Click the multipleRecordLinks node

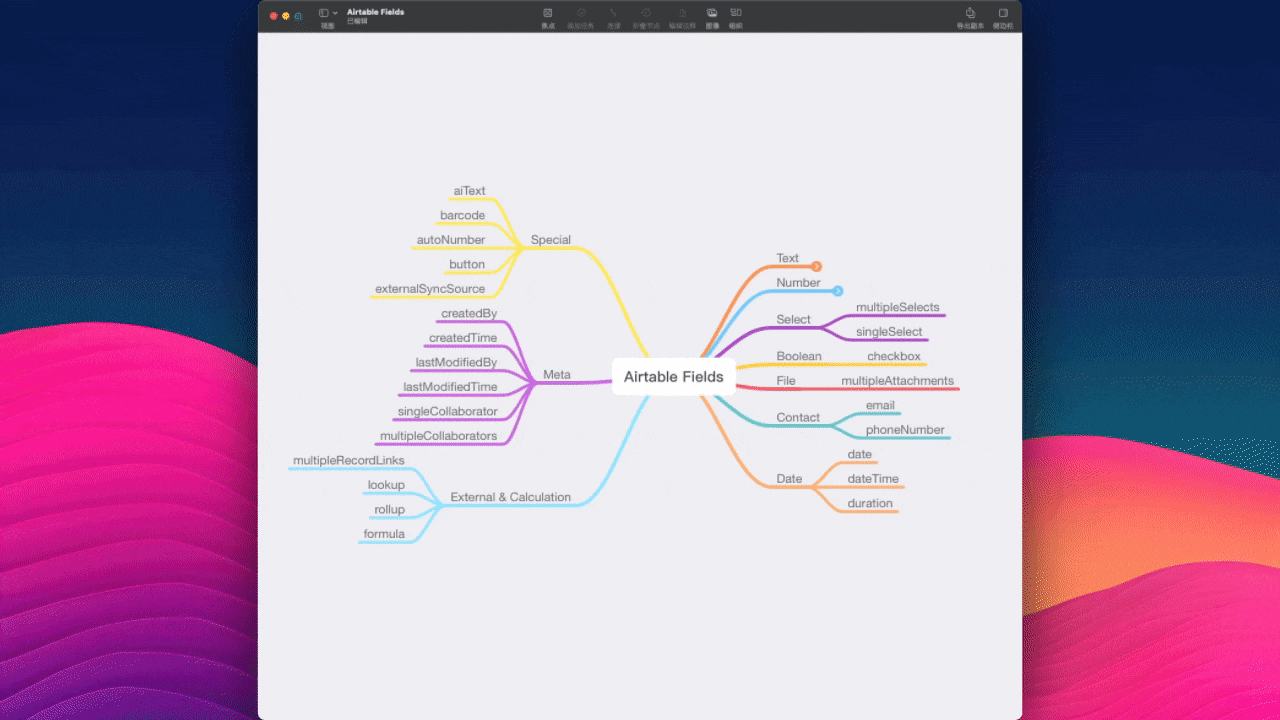tap(349, 460)
